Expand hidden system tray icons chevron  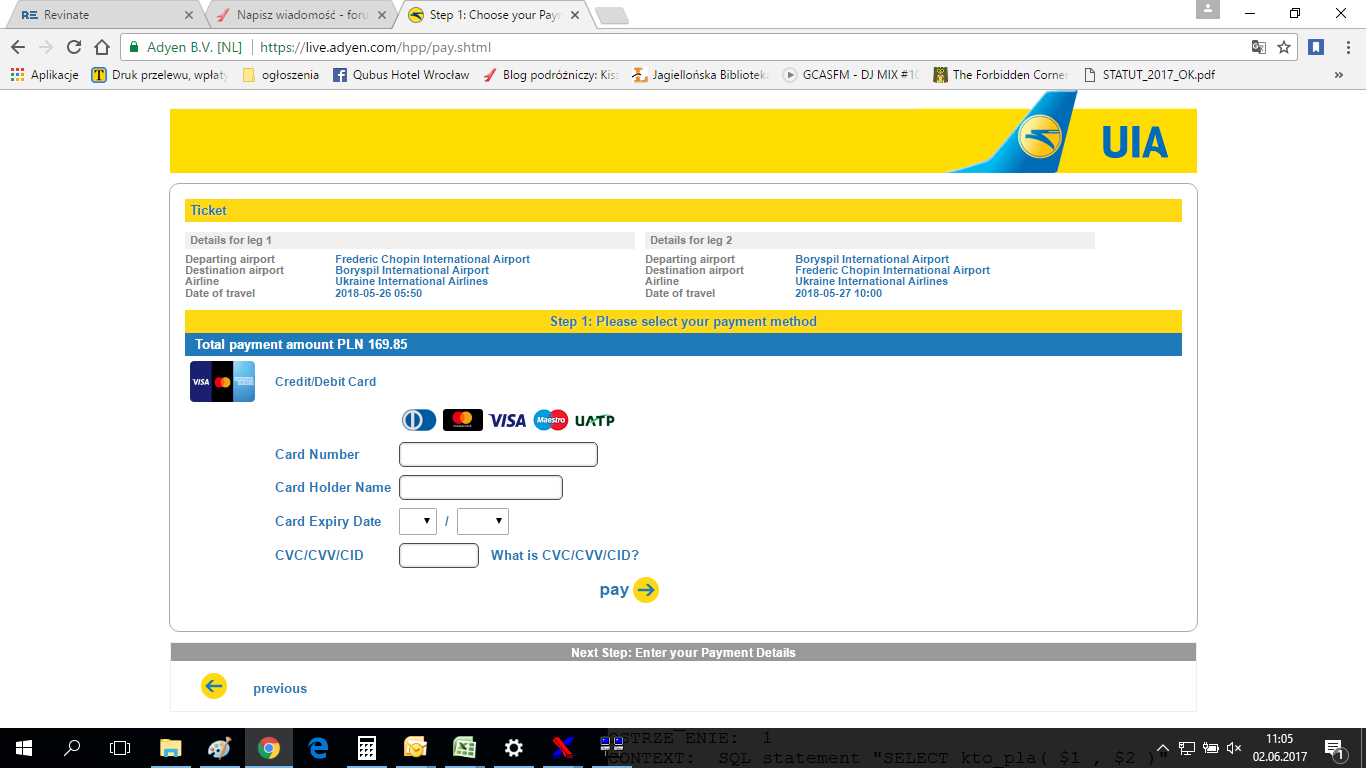tap(1163, 748)
